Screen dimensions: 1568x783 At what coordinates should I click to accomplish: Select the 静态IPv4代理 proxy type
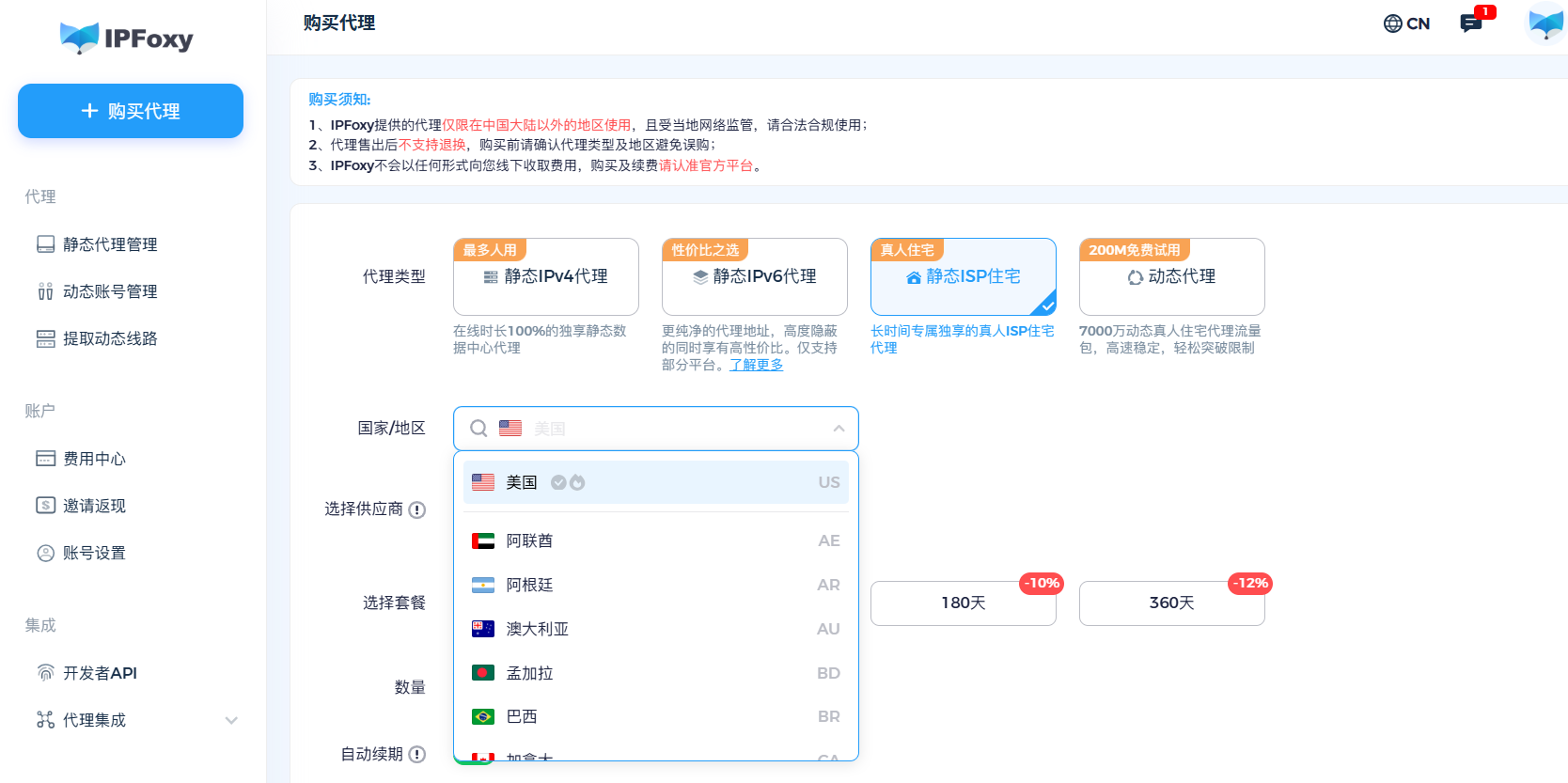click(x=545, y=276)
